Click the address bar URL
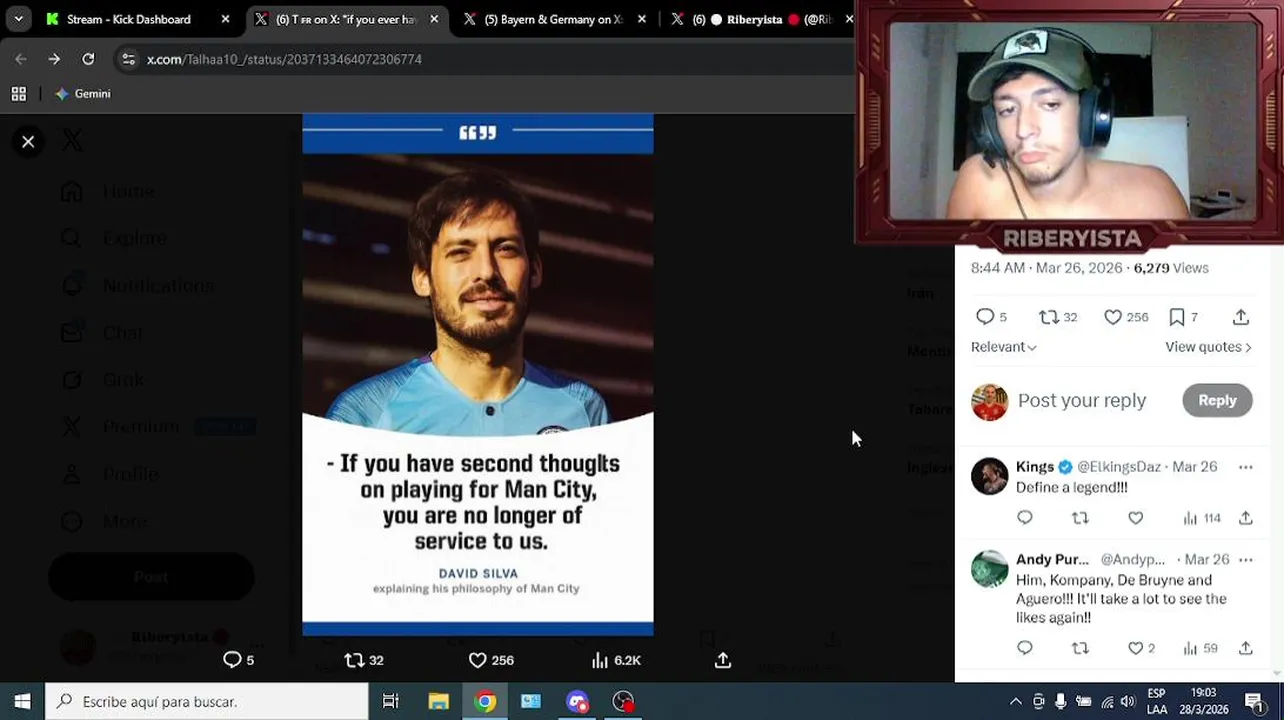 point(284,59)
